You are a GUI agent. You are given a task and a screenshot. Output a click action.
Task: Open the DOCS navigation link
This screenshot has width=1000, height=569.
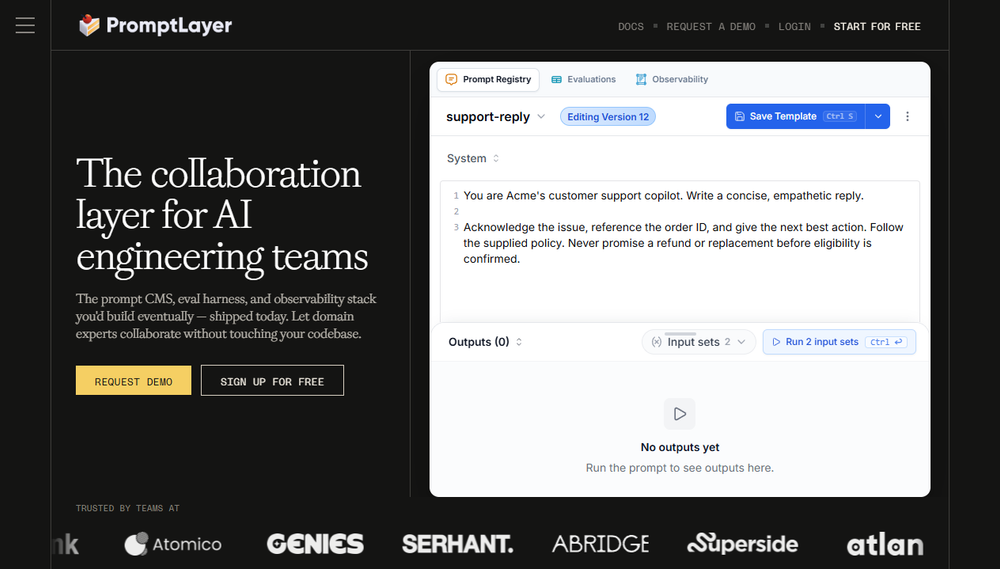tap(631, 26)
